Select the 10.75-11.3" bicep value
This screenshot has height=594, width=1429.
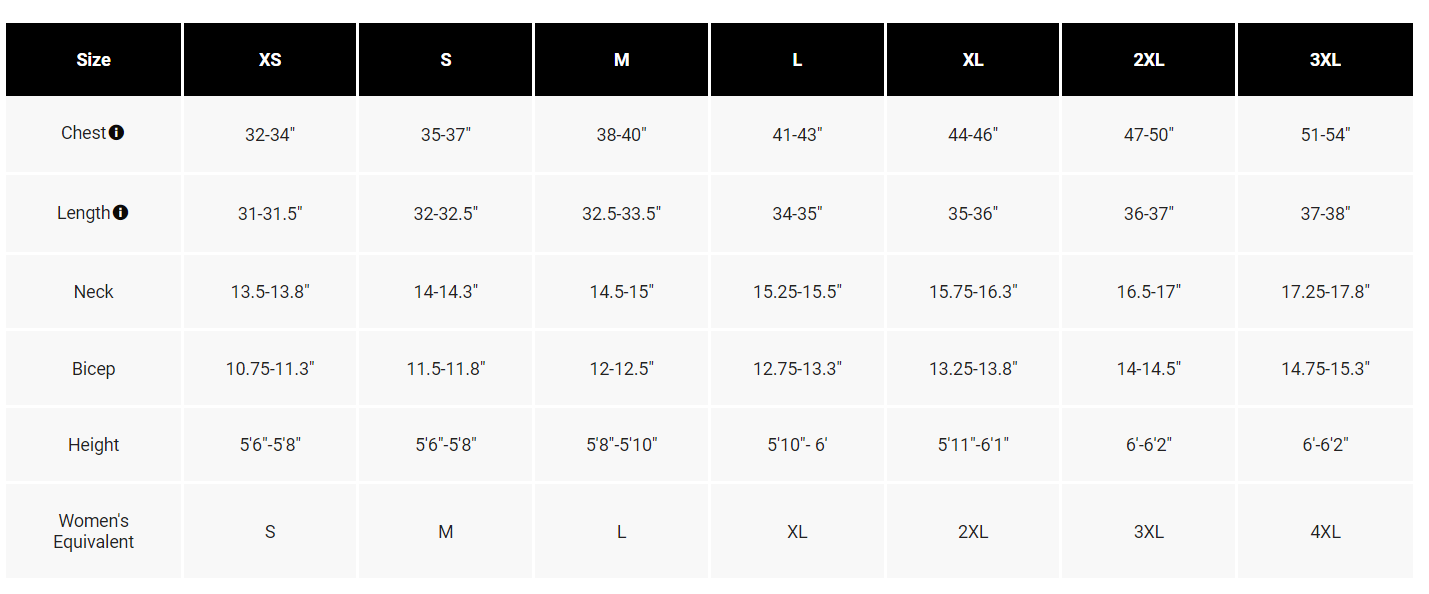coord(270,369)
